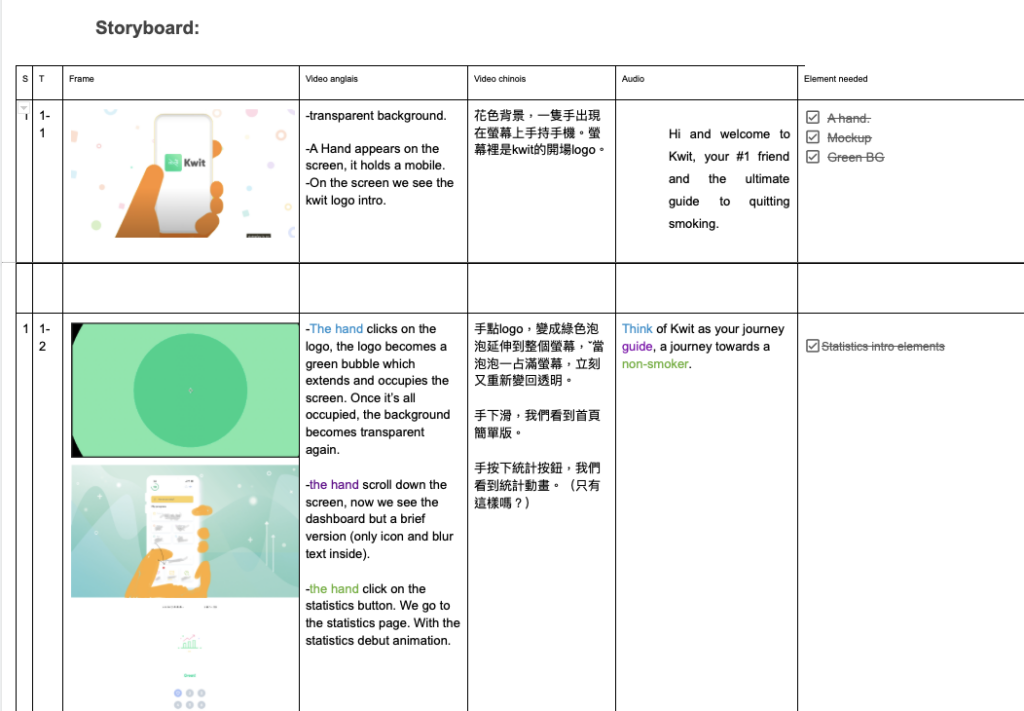Select the dashboard phone frame thumbnail

point(185,530)
